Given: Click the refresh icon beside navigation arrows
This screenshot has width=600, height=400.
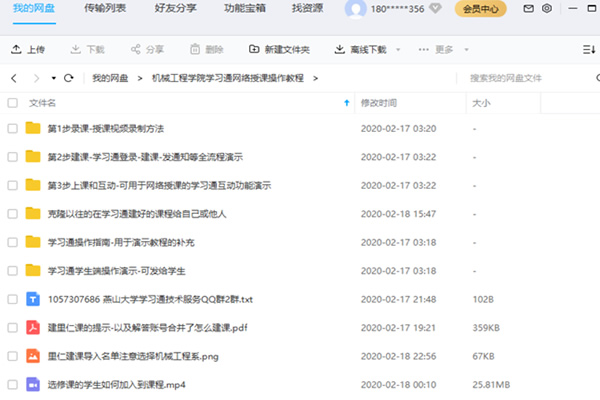Looking at the screenshot, I should (68, 77).
